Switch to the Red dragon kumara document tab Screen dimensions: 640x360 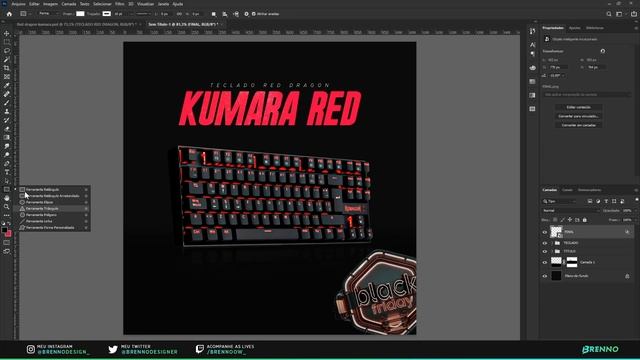pyautogui.click(x=76, y=24)
